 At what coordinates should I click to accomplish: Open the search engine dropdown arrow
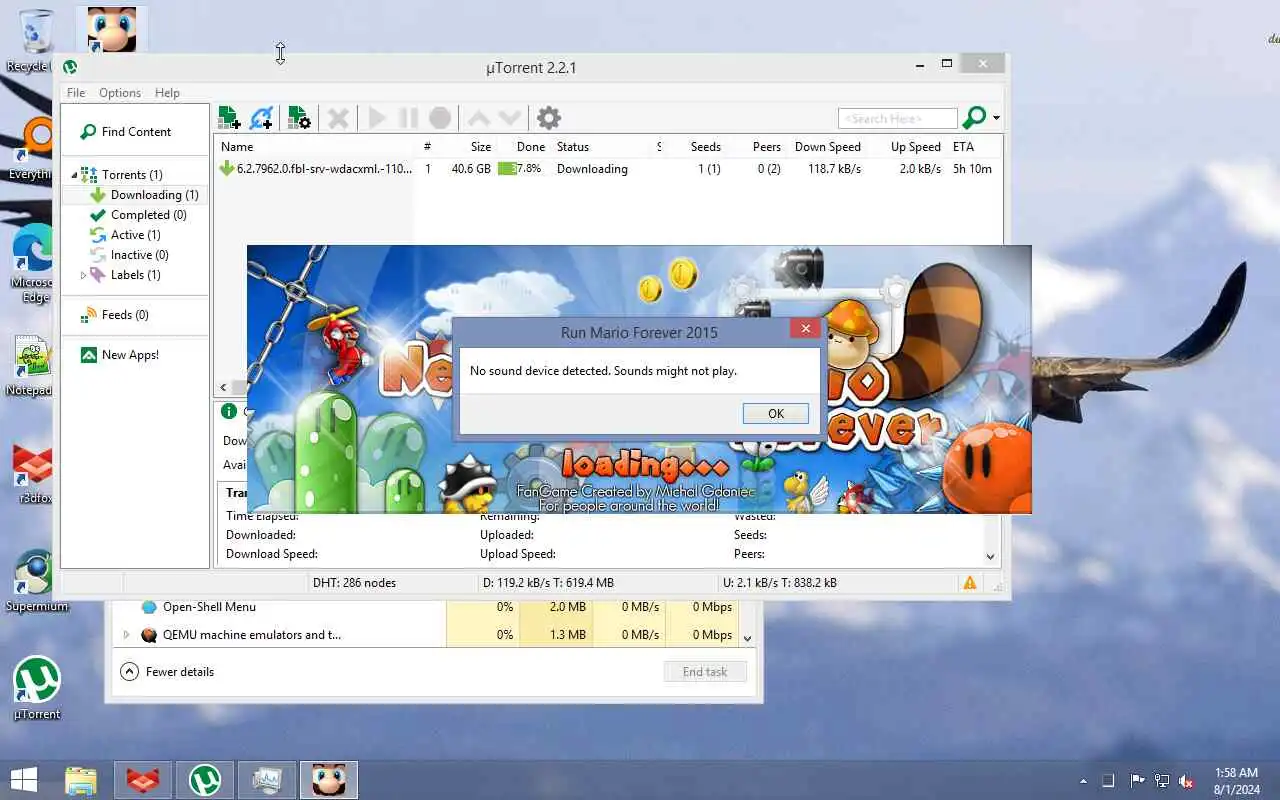click(996, 118)
